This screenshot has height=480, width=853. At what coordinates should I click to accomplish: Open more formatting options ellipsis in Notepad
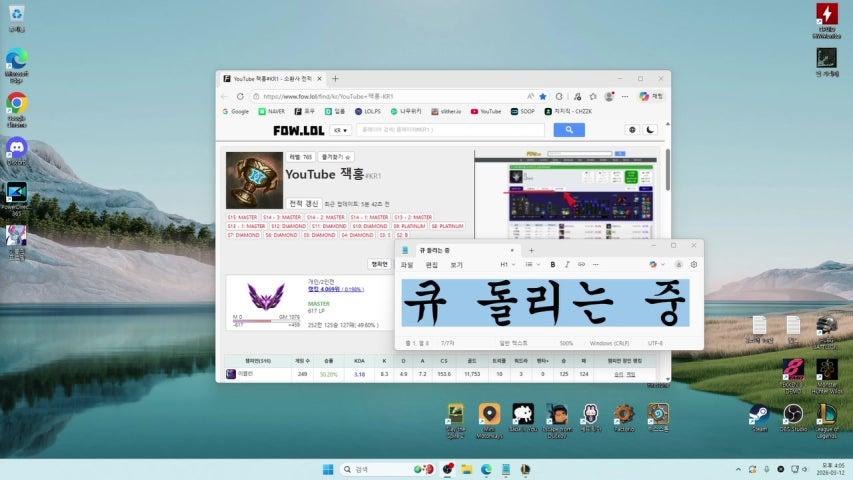(596, 264)
